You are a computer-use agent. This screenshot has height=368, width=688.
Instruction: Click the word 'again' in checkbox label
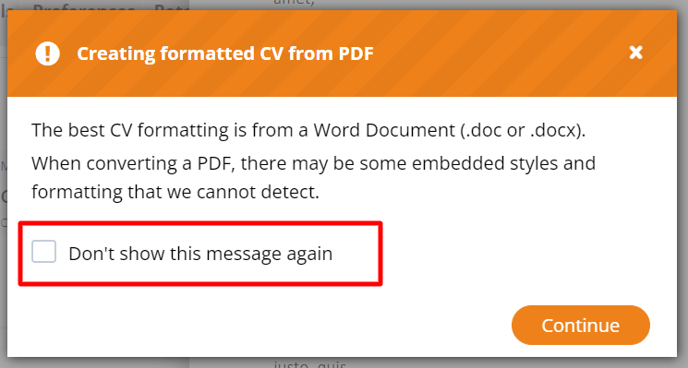coord(310,254)
